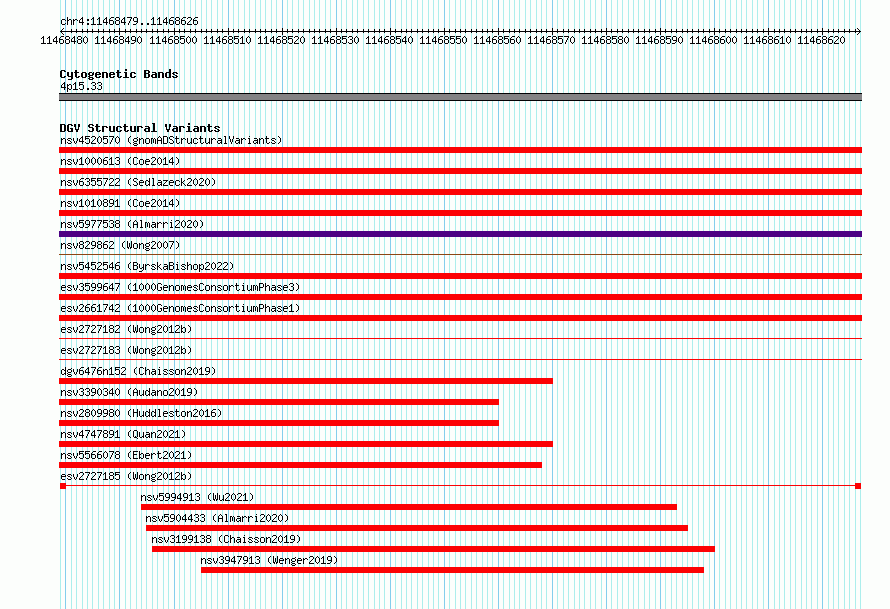Click the DGV Structural Variants track title

(140, 128)
